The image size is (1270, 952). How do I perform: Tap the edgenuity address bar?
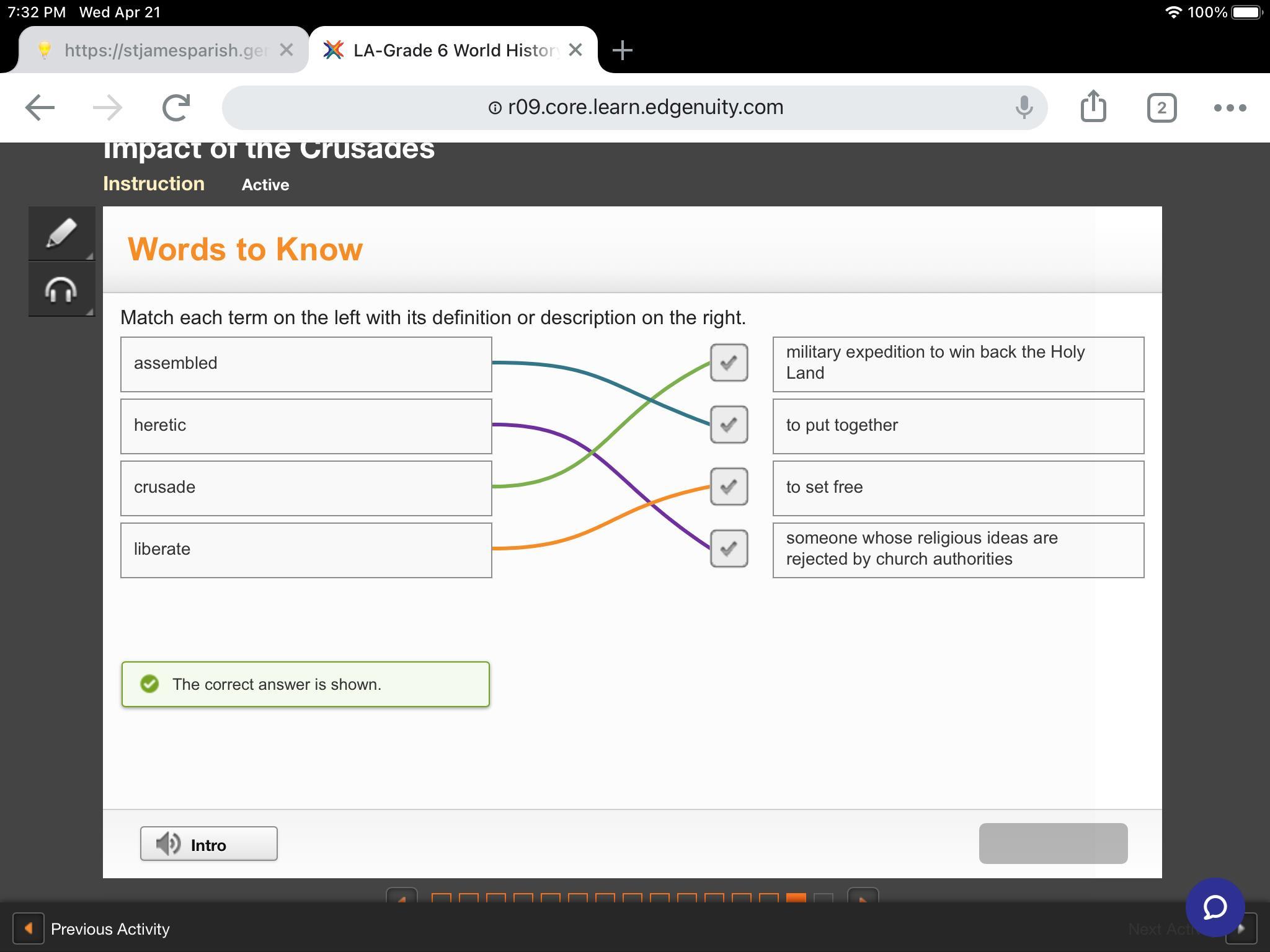(635, 107)
